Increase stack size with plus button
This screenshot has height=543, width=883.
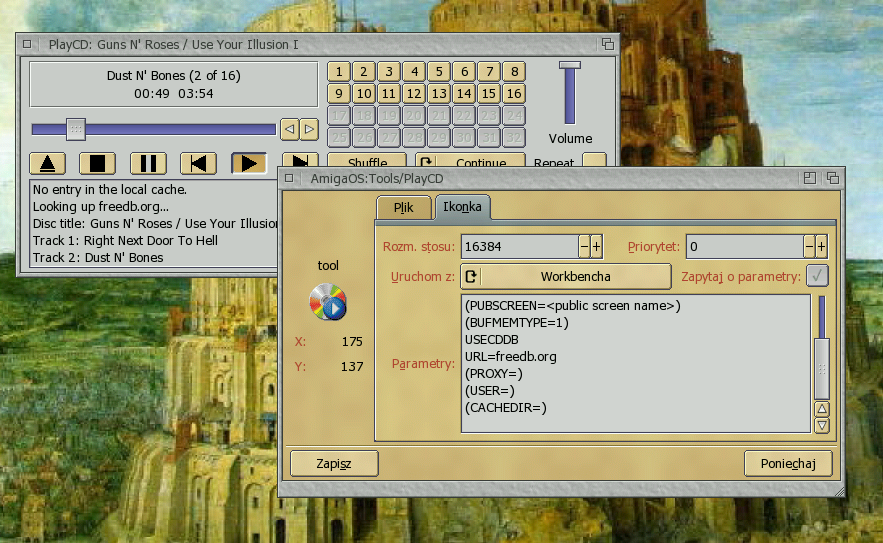coord(596,247)
